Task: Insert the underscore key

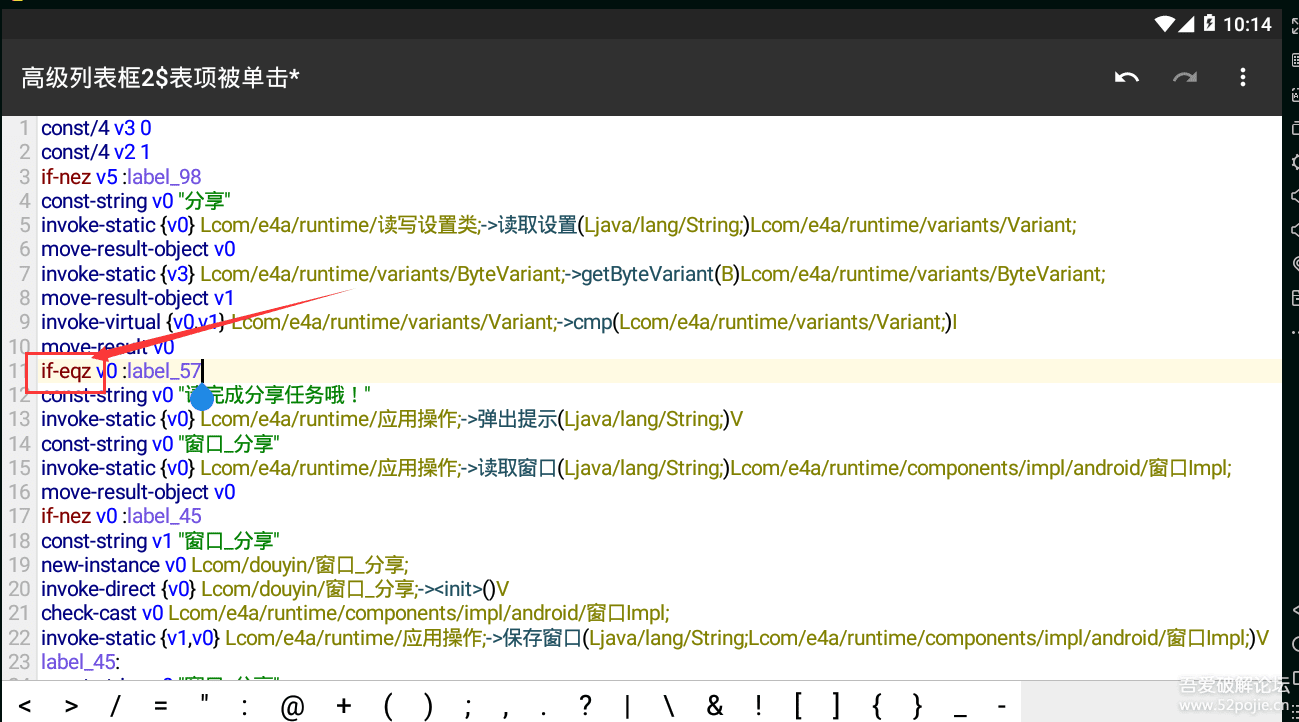Action: pos(961,716)
